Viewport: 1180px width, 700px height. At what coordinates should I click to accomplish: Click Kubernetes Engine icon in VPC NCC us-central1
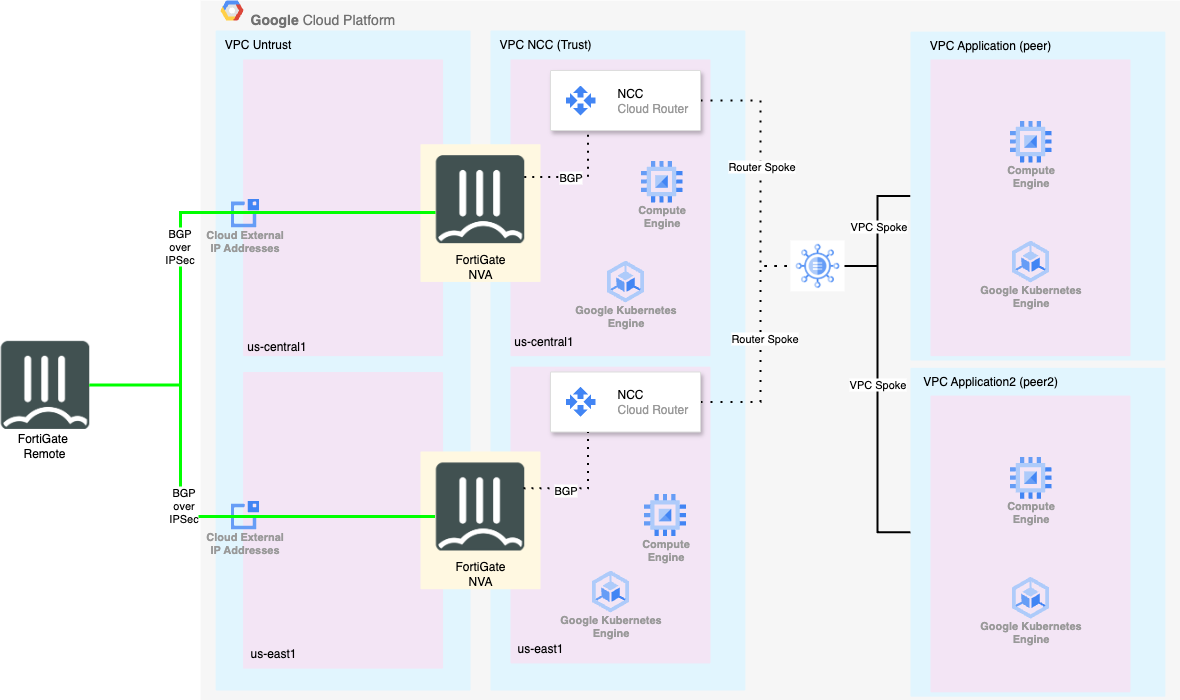(x=625, y=282)
